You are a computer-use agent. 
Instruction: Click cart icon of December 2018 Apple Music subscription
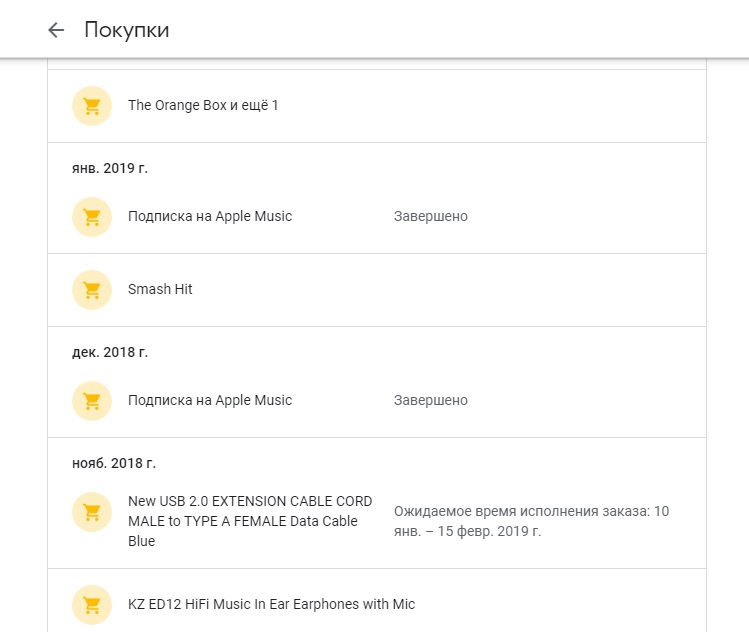[92, 401]
